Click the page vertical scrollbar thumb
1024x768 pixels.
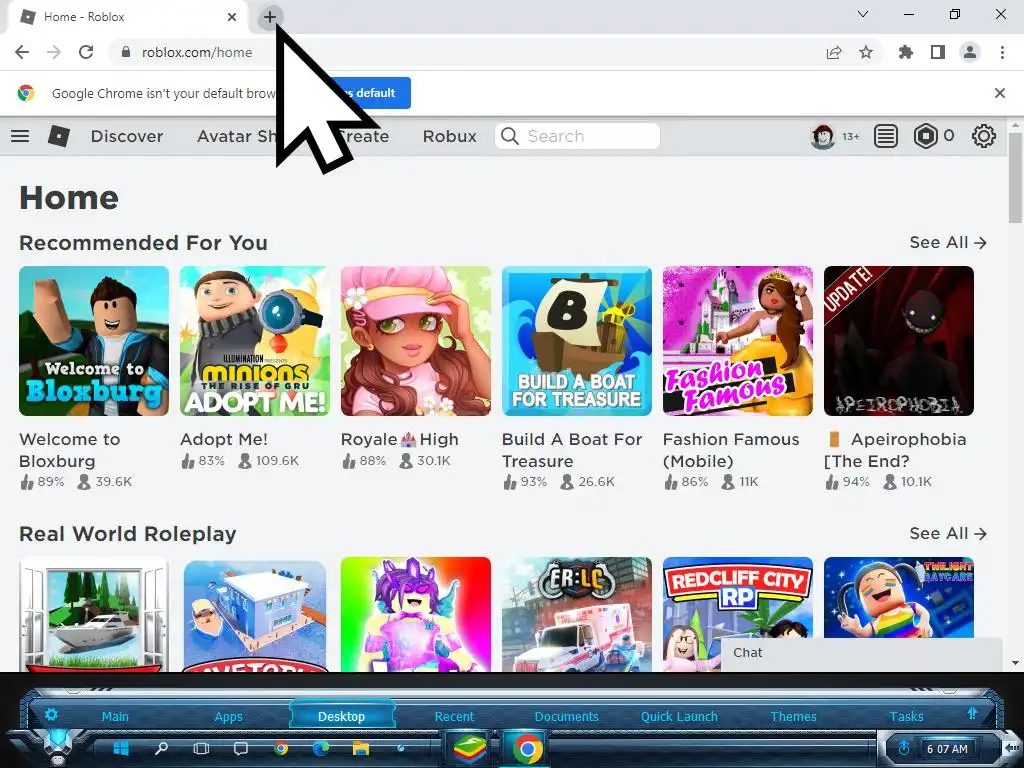pos(1016,177)
